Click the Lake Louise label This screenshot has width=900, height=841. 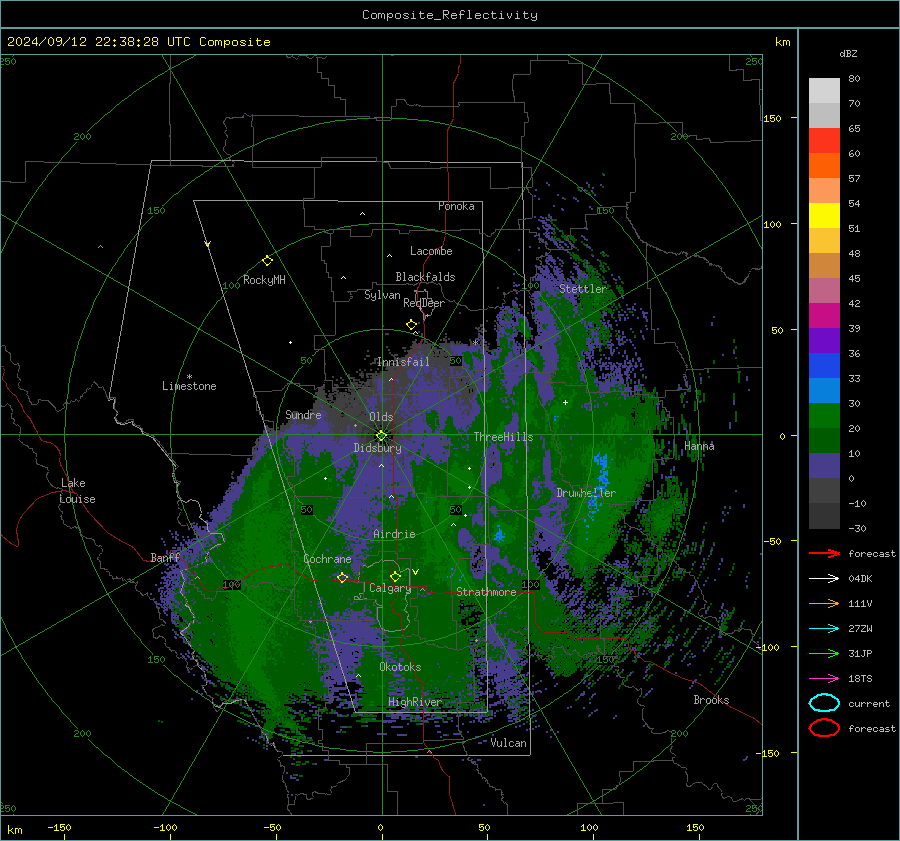[x=77, y=491]
